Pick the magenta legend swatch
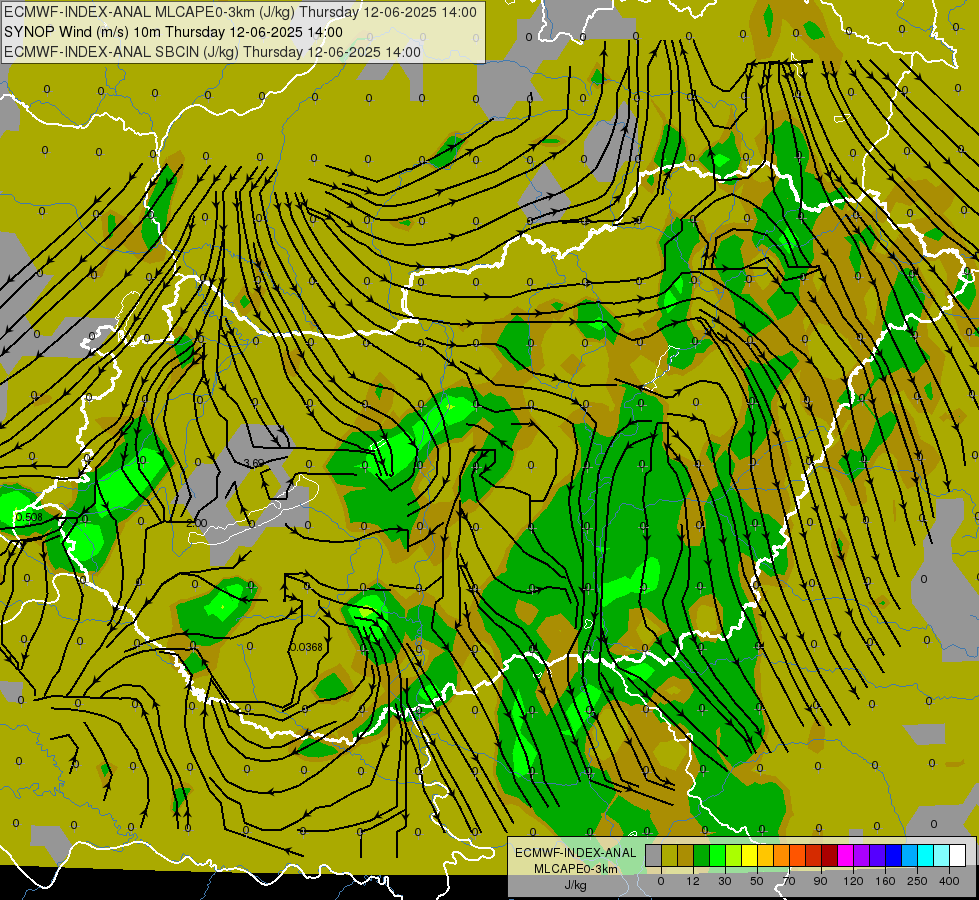The width and height of the screenshot is (979, 900). coord(846,855)
